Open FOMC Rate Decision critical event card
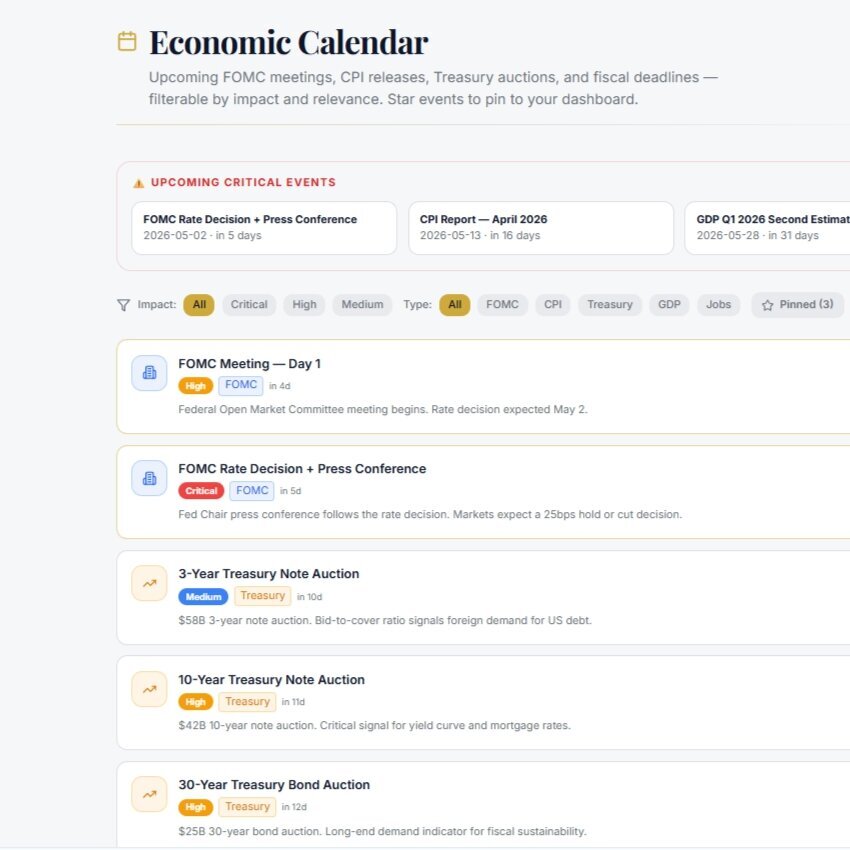 [x=264, y=228]
